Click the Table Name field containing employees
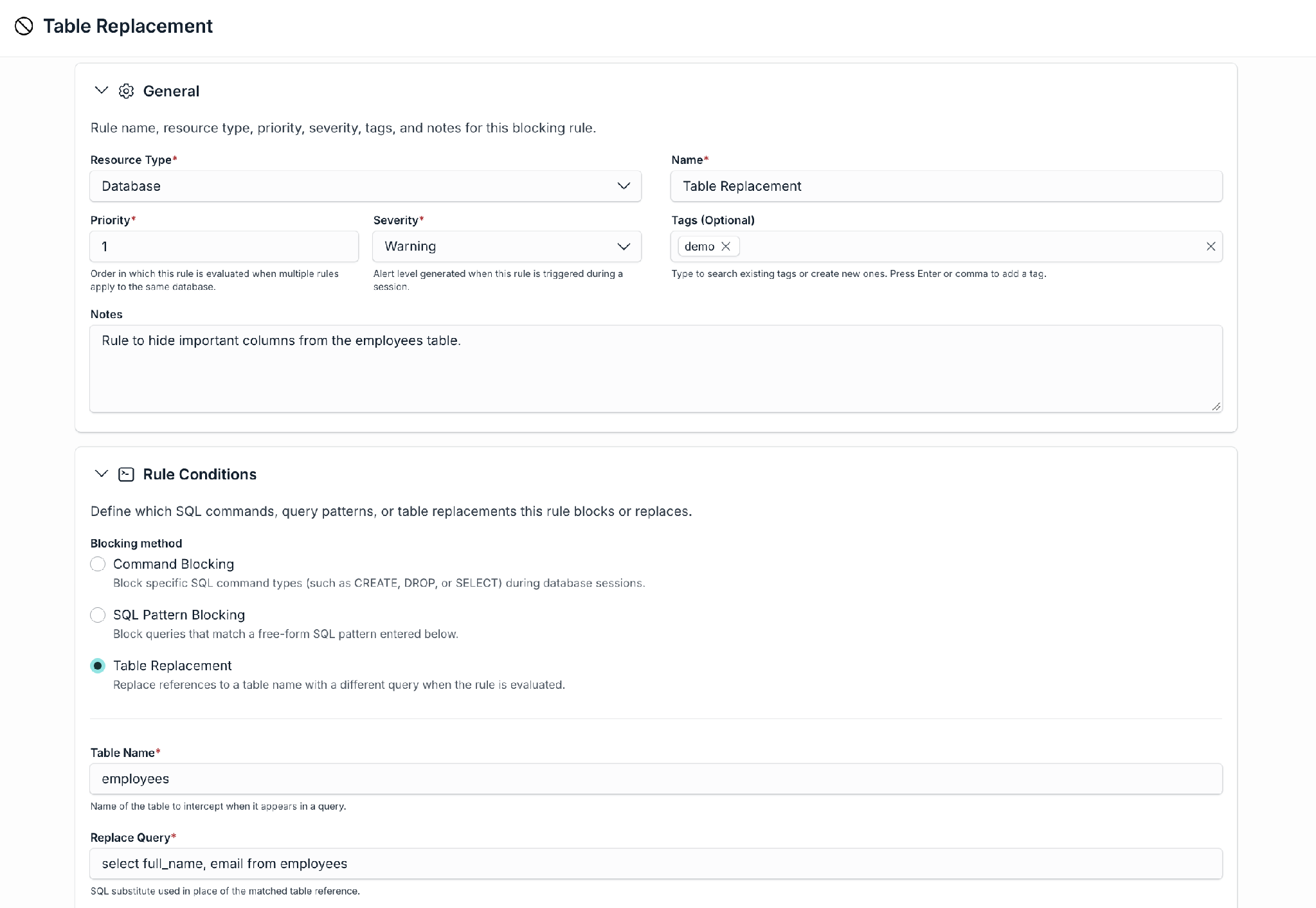1316x908 pixels. (656, 779)
